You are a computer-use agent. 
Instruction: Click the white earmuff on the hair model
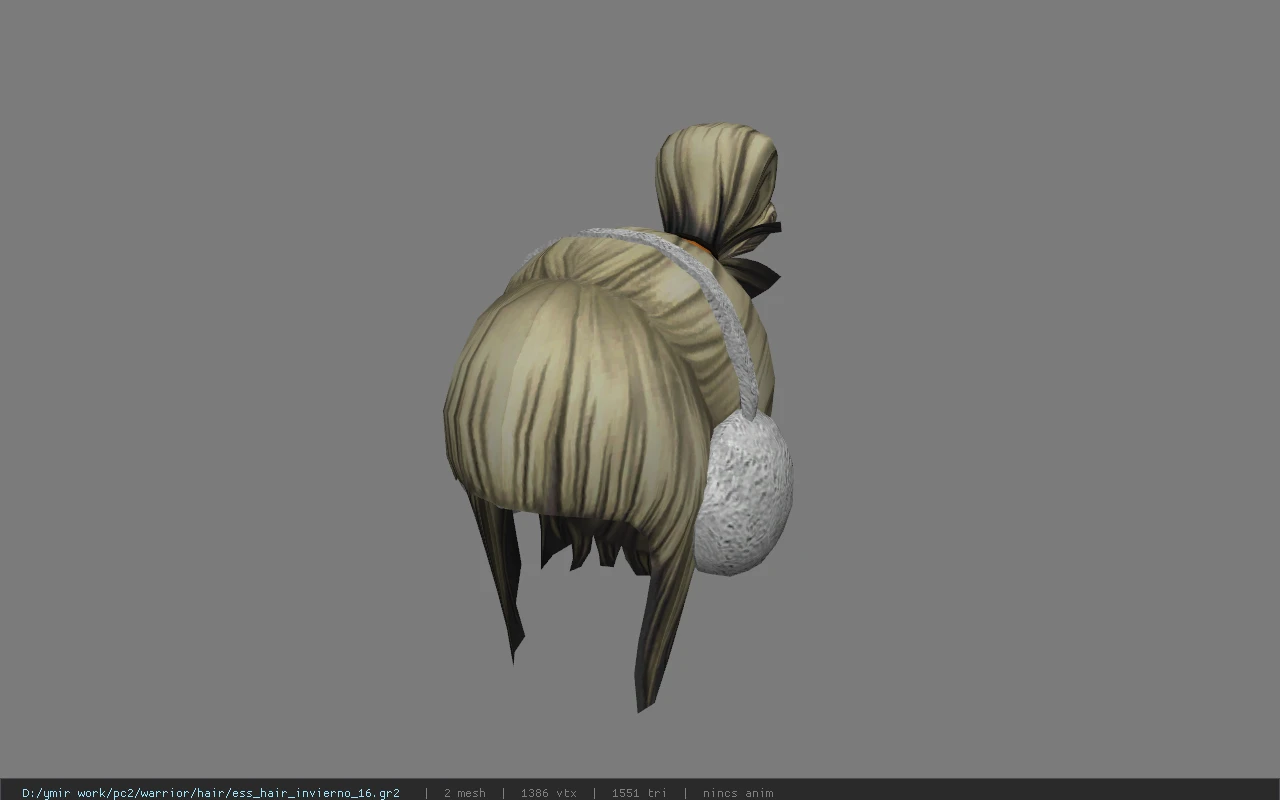743,492
